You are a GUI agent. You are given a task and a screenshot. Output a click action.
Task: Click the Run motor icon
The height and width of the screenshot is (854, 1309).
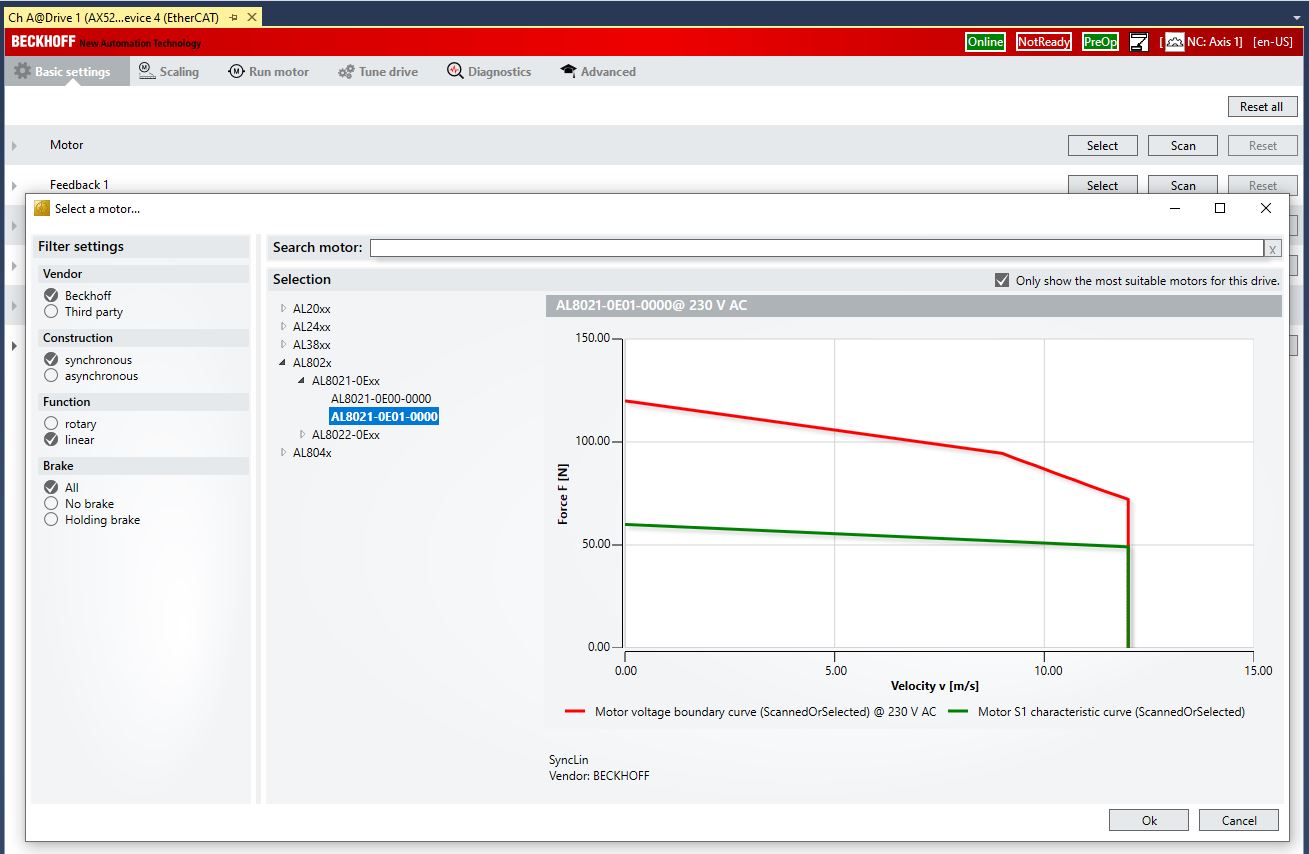point(236,72)
